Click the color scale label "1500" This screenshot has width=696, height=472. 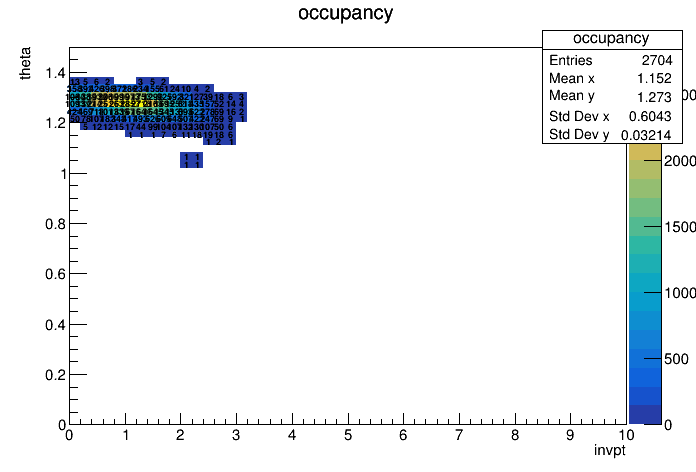pyautogui.click(x=680, y=227)
